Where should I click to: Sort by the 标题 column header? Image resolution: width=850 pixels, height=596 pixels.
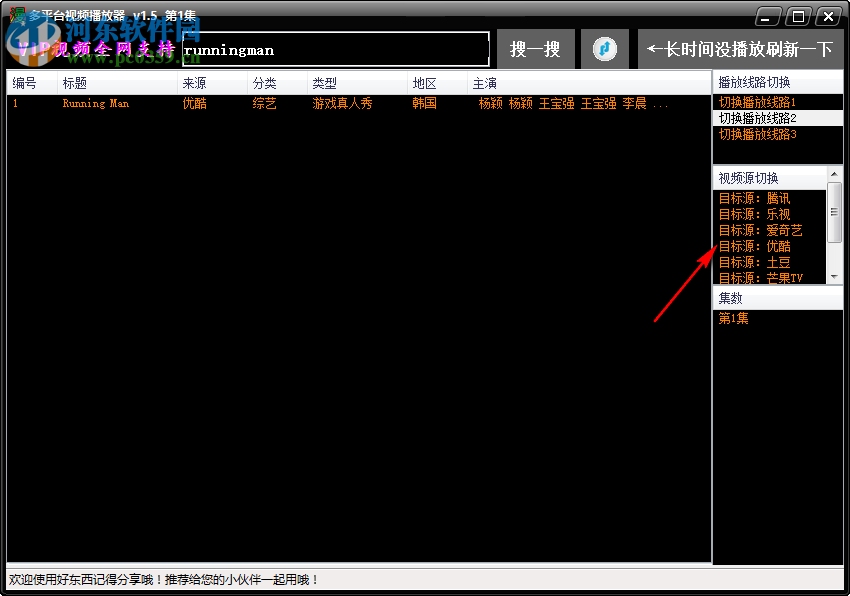[117, 83]
